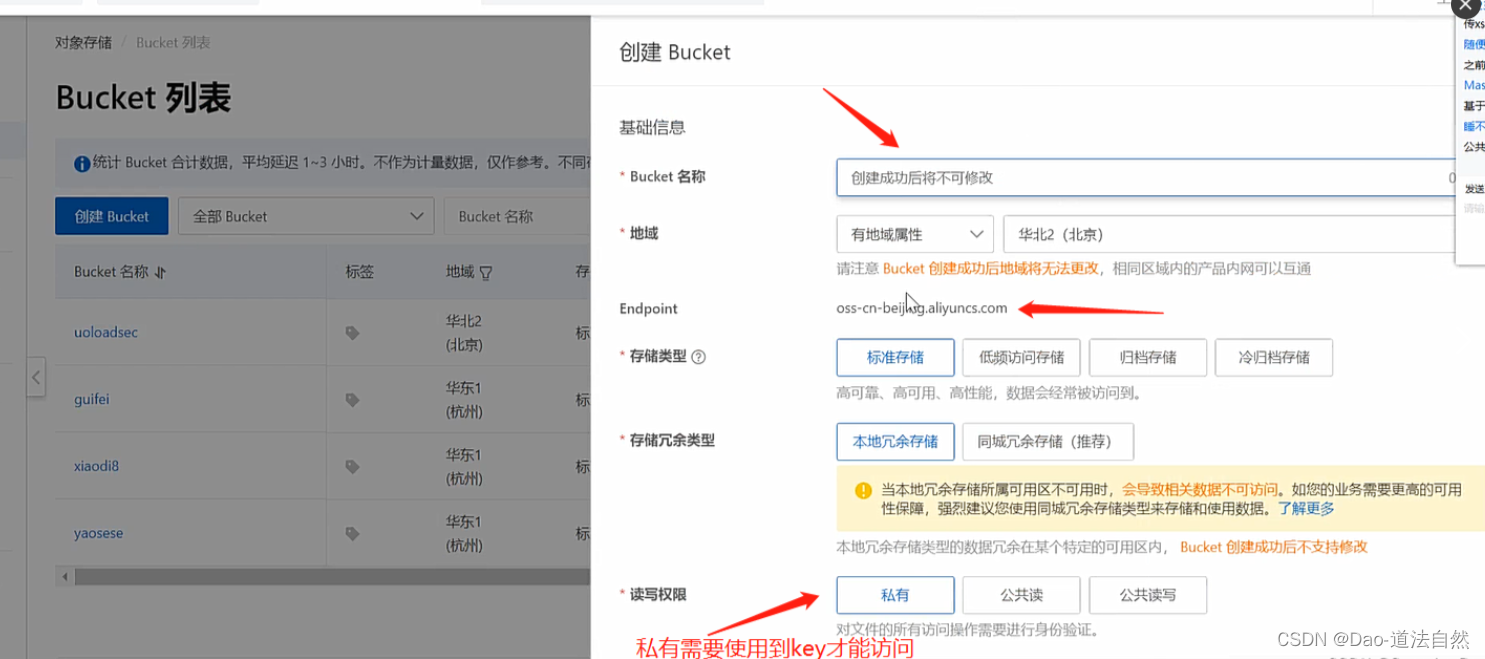Image resolution: width=1485 pixels, height=659 pixels.
Task: Click the 创建 Bucket button
Action: point(111,215)
